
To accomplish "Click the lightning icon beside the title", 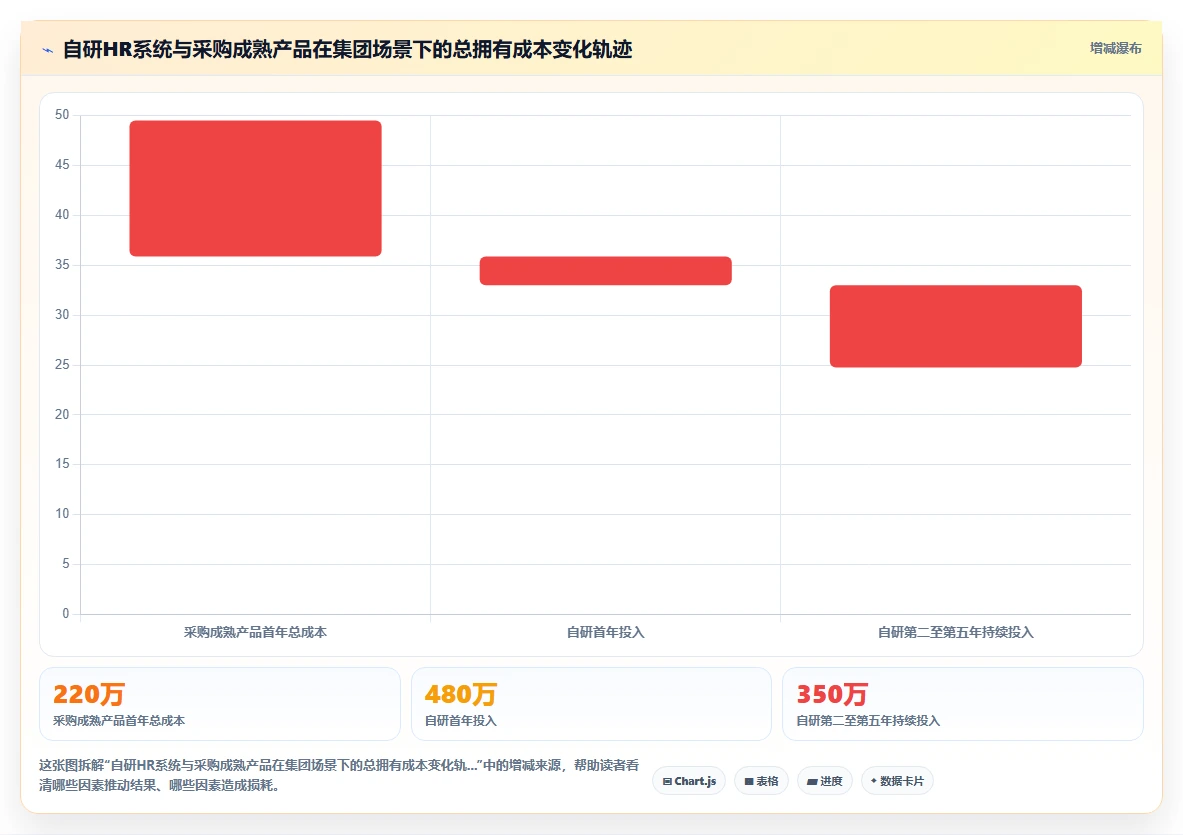I will [x=48, y=51].
